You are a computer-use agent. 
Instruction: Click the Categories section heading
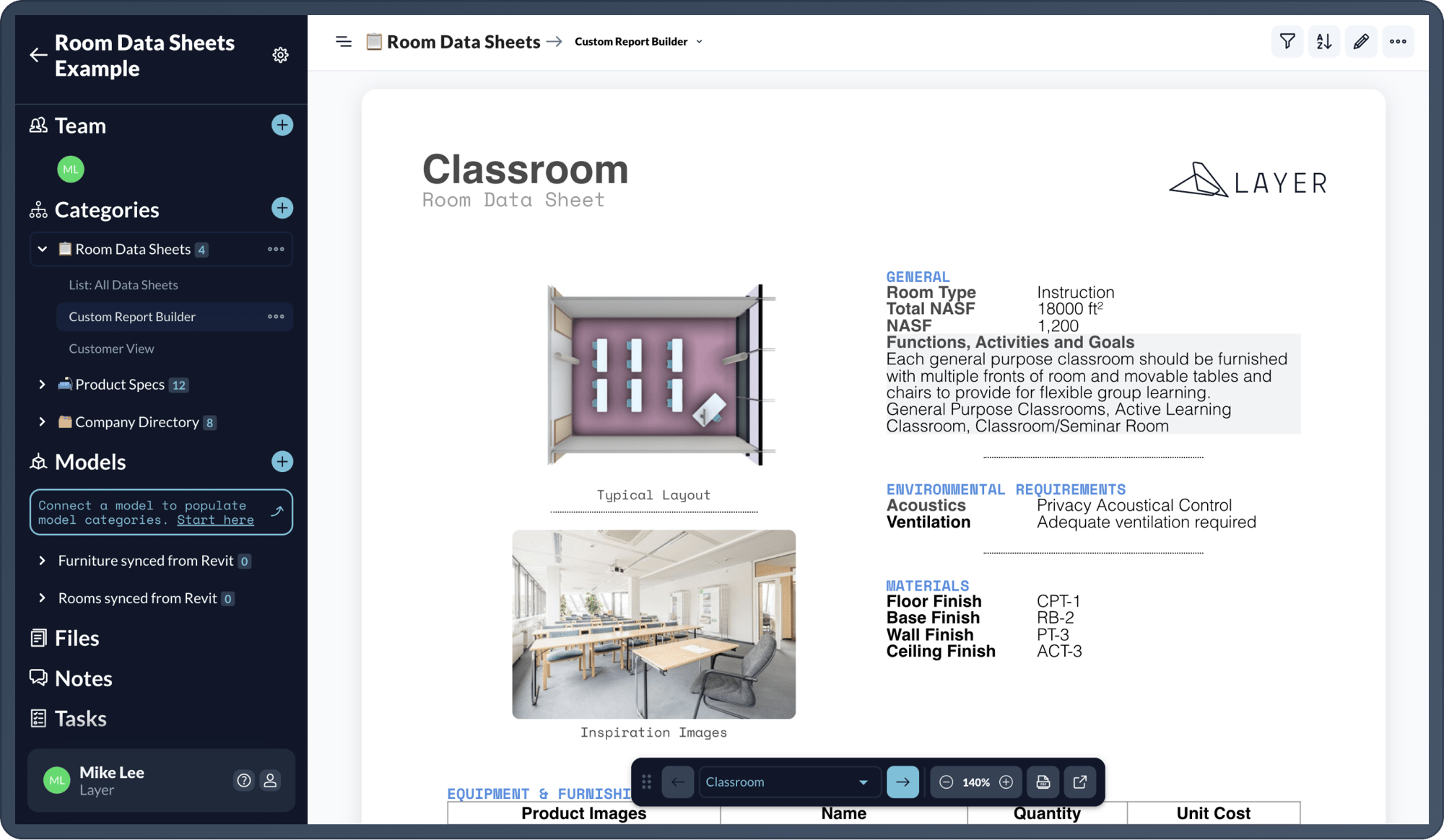107,209
